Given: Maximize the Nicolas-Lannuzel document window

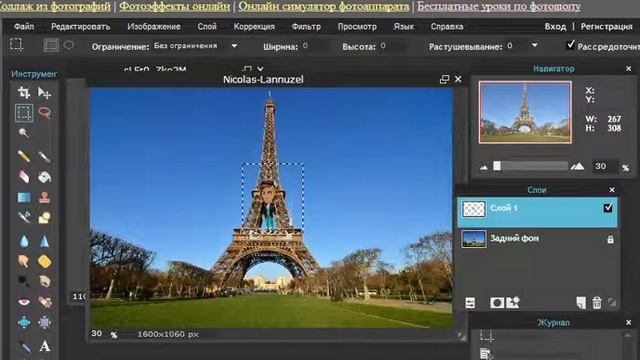Looking at the screenshot, I should tap(444, 79).
